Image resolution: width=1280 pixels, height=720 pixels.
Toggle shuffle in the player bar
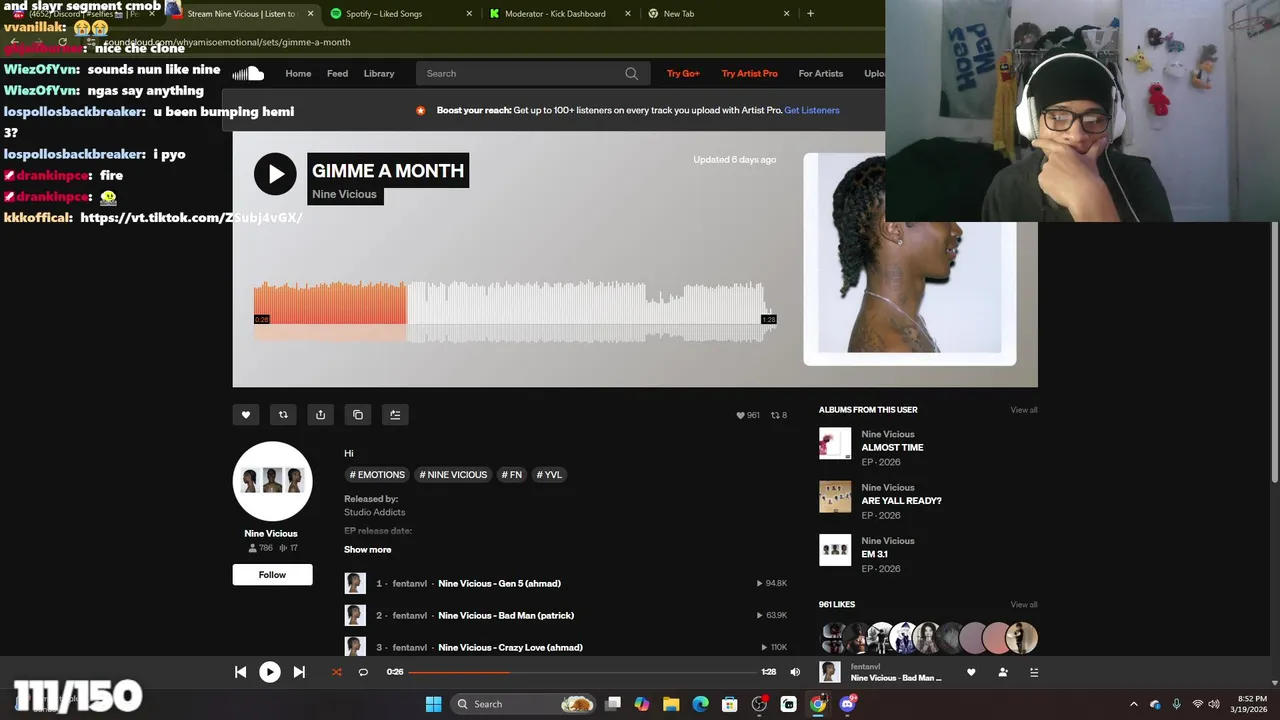pos(336,672)
